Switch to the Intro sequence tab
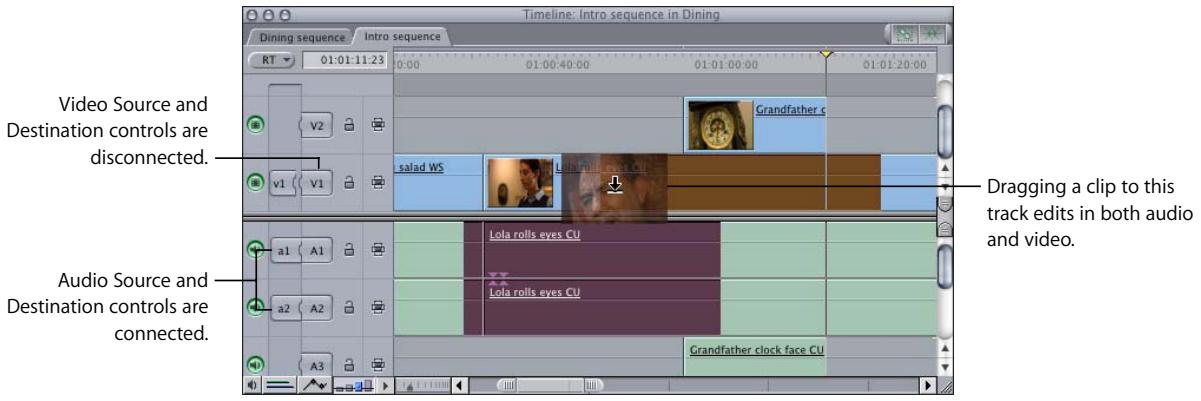 tap(404, 36)
